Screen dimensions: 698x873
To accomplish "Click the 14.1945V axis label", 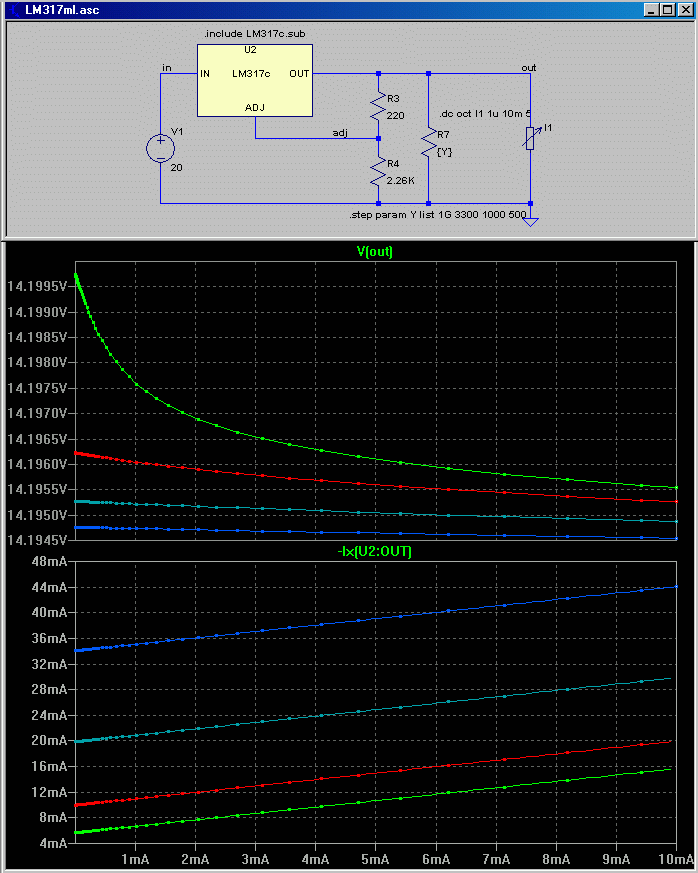I will (x=37, y=540).
